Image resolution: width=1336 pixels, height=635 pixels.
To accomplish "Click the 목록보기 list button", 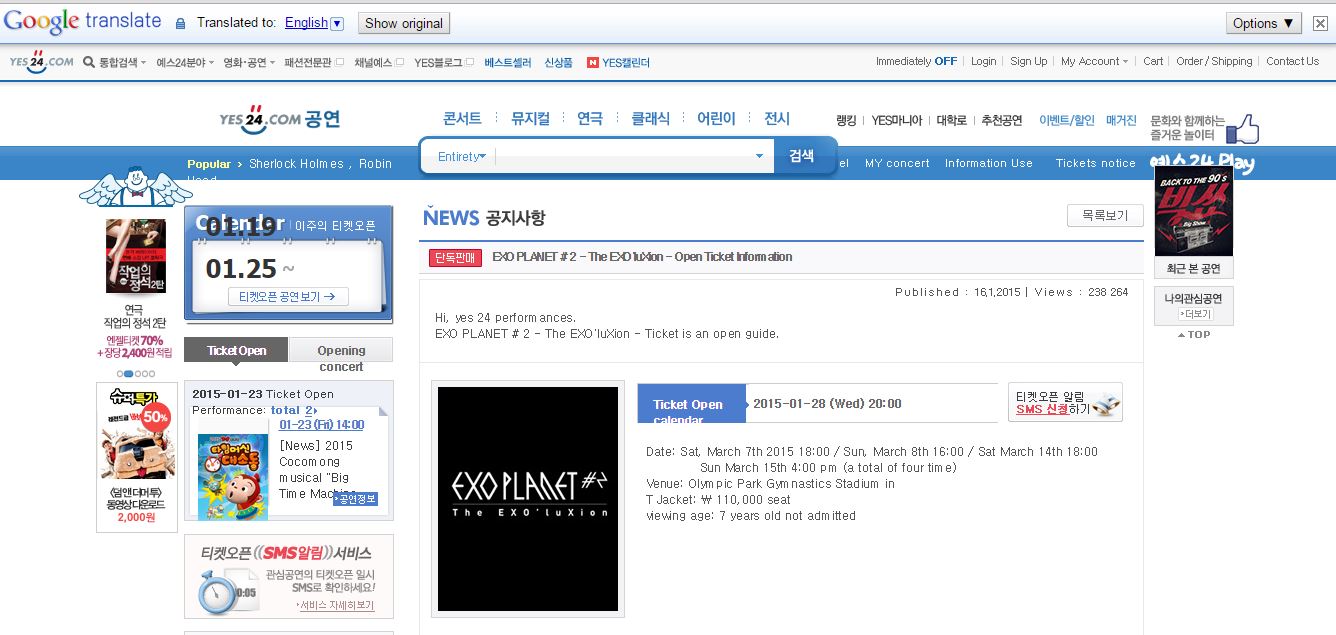I will coord(1105,215).
